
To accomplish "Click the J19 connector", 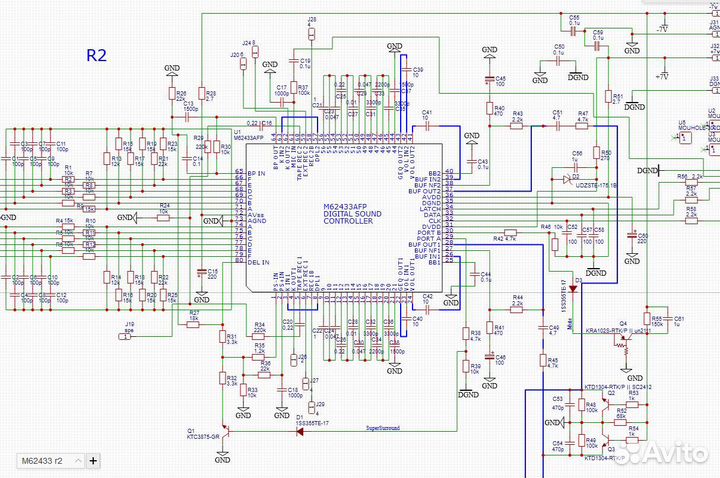I will 129,331.
